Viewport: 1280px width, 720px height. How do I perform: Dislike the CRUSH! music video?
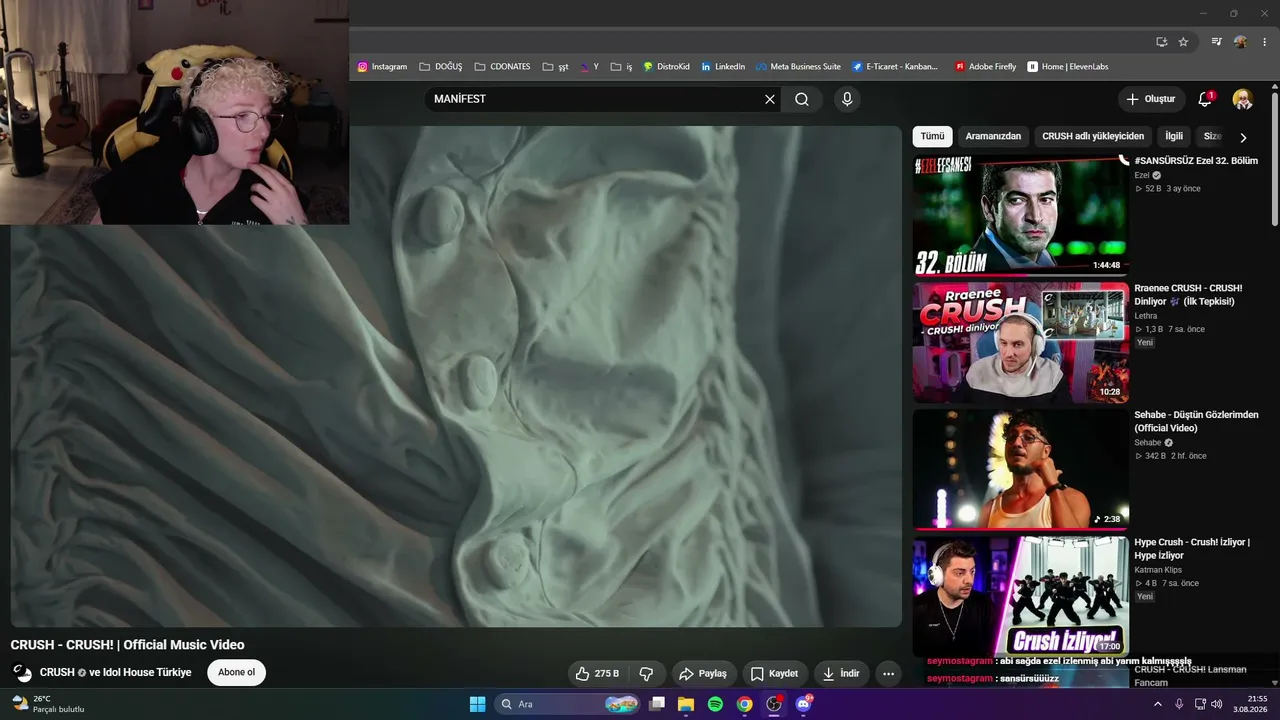[x=646, y=674]
